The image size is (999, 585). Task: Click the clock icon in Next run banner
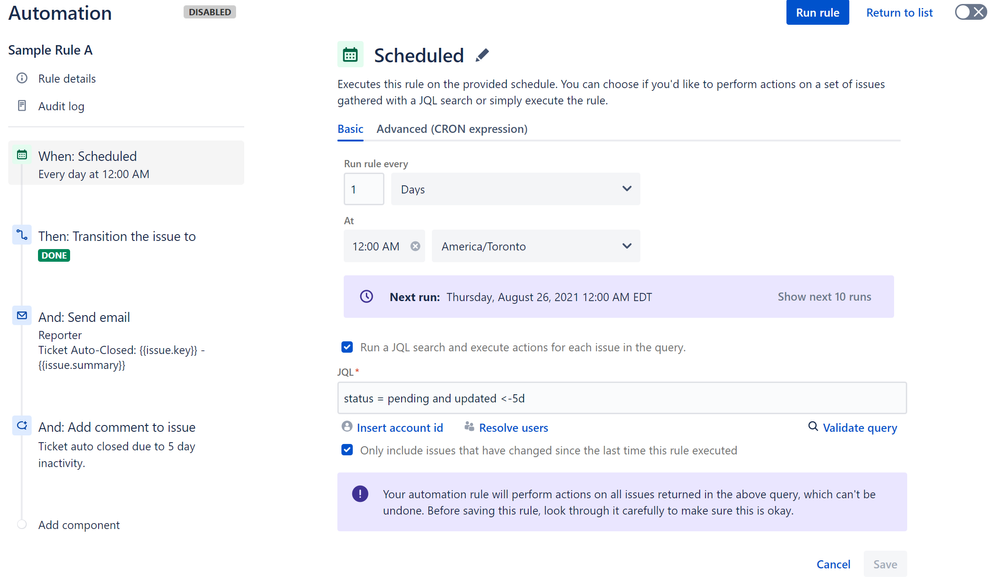(366, 296)
